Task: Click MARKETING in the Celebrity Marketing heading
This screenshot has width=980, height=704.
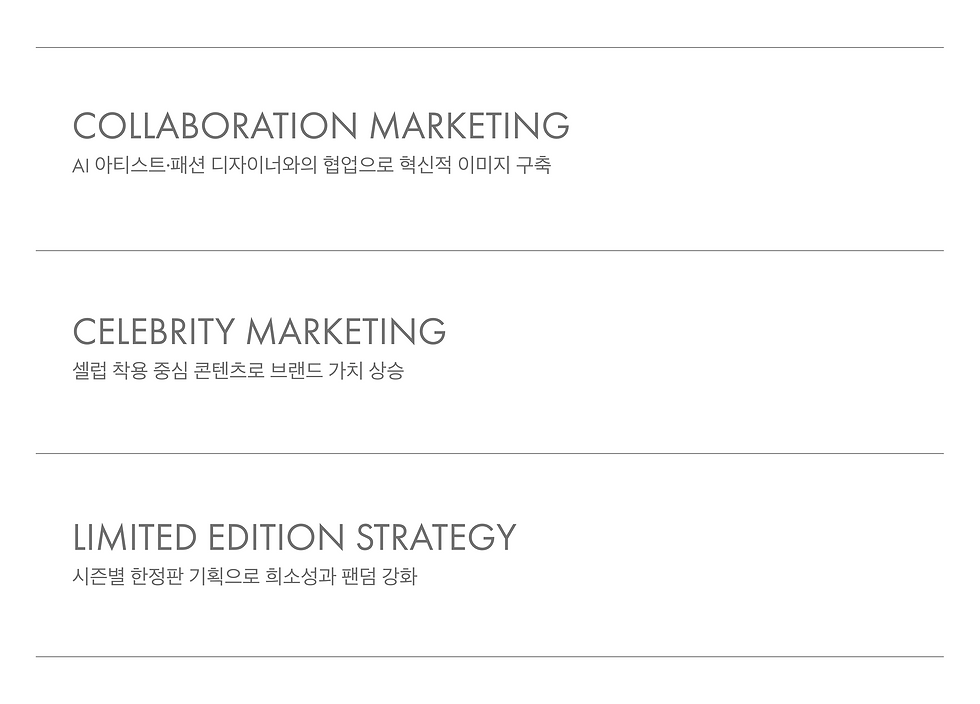Action: tap(346, 332)
